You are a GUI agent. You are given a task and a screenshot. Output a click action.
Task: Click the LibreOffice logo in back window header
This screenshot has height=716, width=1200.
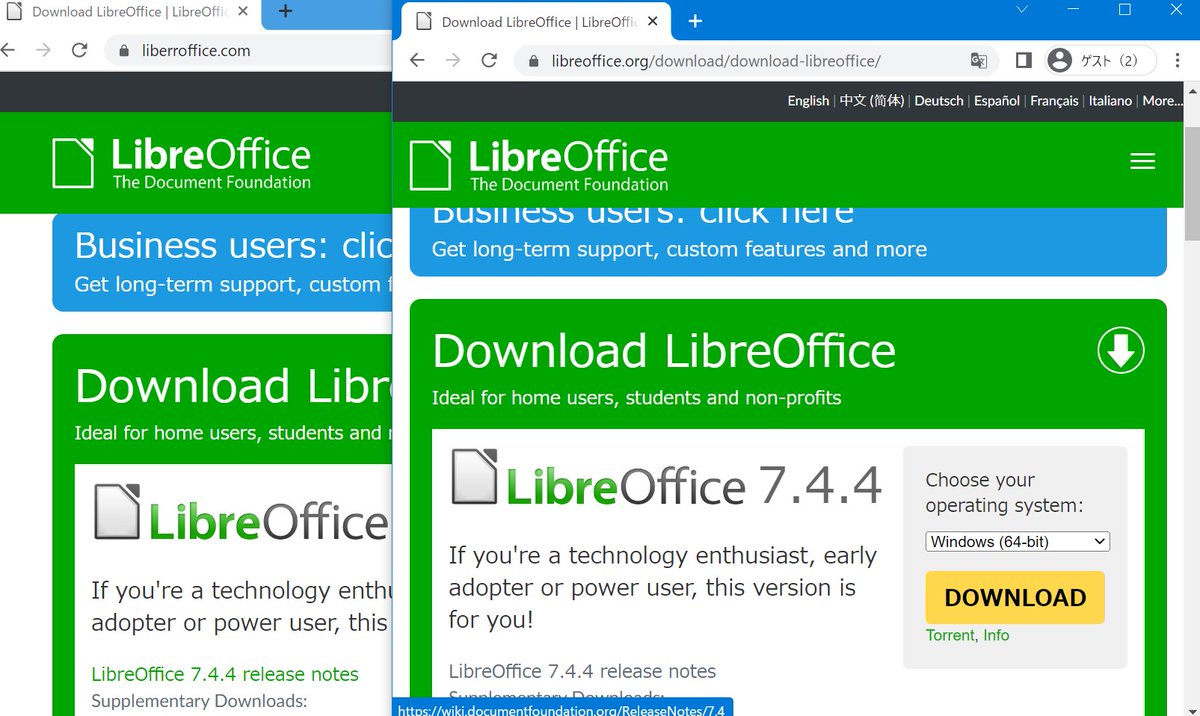[x=182, y=163]
